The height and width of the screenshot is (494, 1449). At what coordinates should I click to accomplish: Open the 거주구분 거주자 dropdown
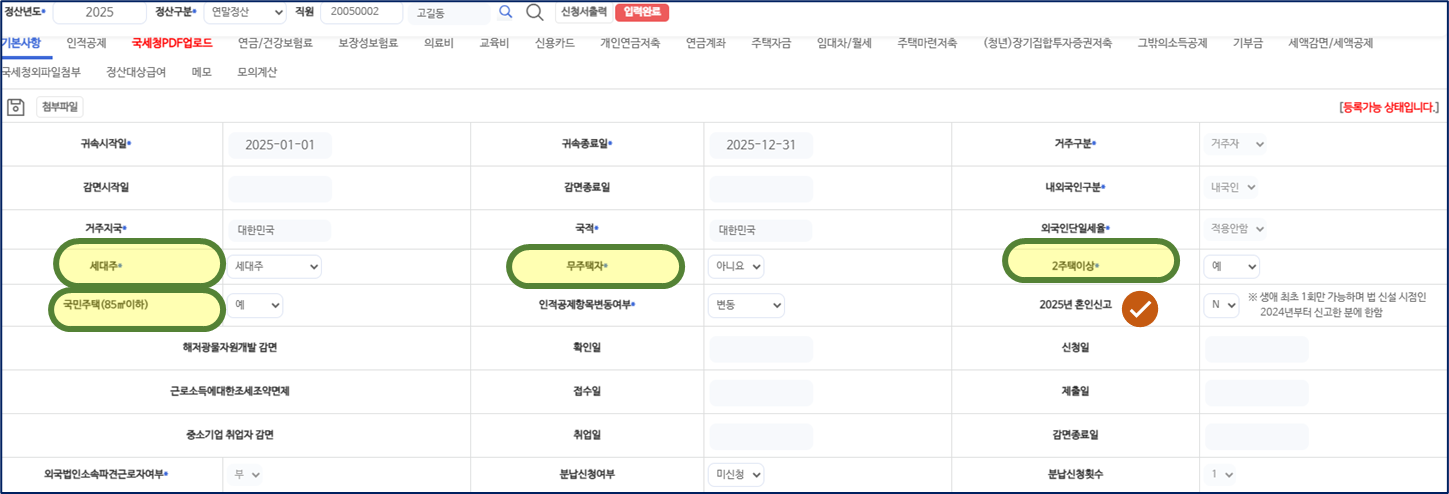(1234, 144)
